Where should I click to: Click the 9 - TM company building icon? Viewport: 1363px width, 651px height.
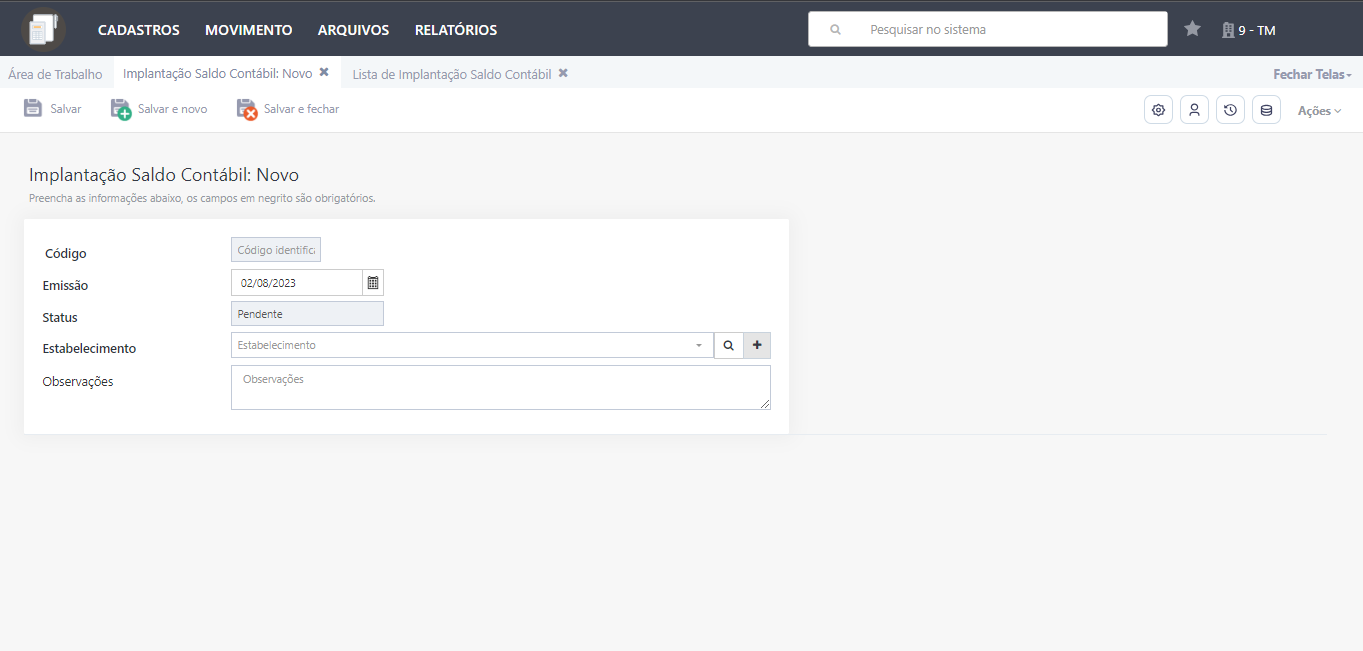tap(1228, 30)
